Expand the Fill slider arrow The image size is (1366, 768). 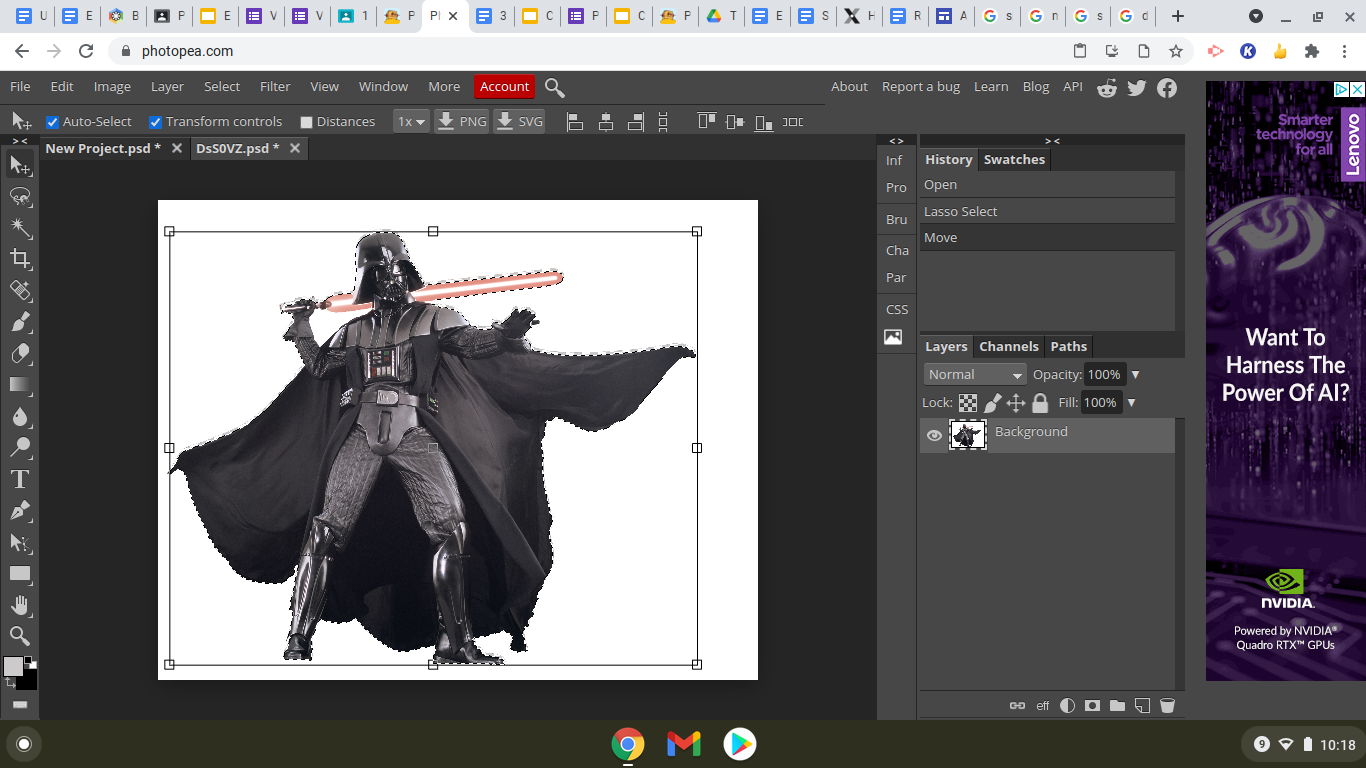(1131, 403)
